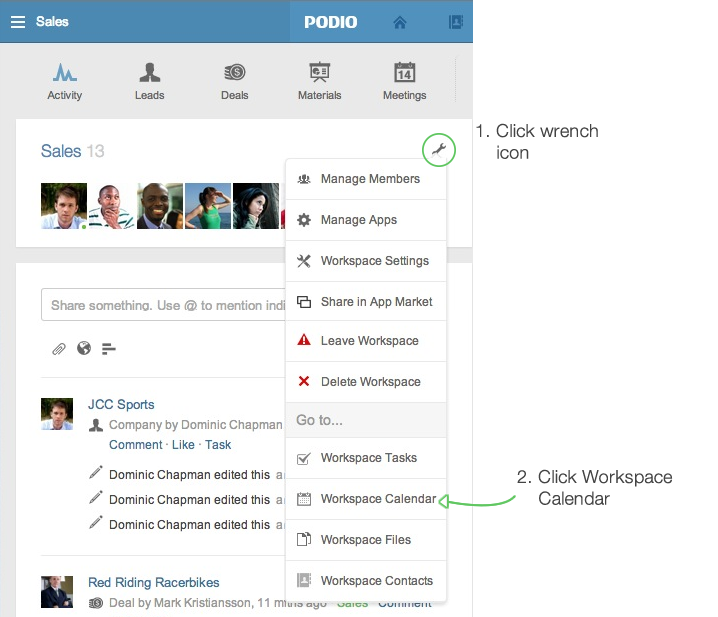The width and height of the screenshot is (718, 617).
Task: Click Task on JCC Sports
Action: (x=218, y=445)
